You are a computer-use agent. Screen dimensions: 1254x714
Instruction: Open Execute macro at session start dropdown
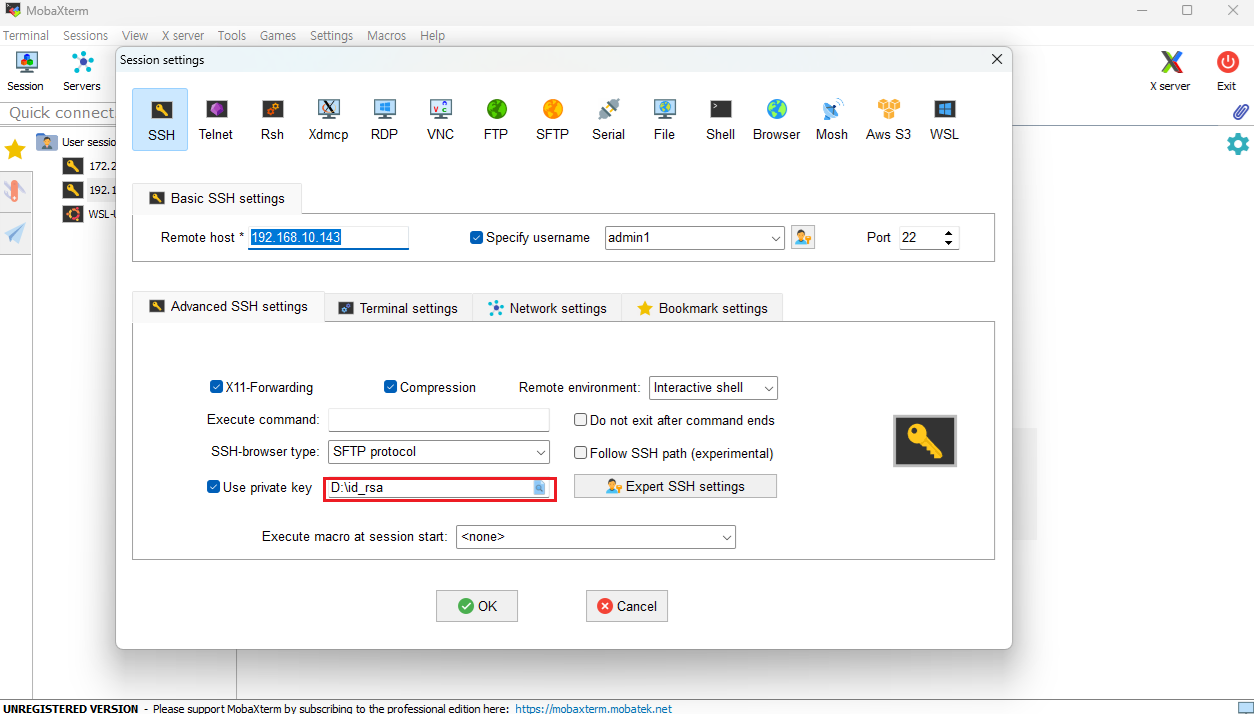coord(727,537)
